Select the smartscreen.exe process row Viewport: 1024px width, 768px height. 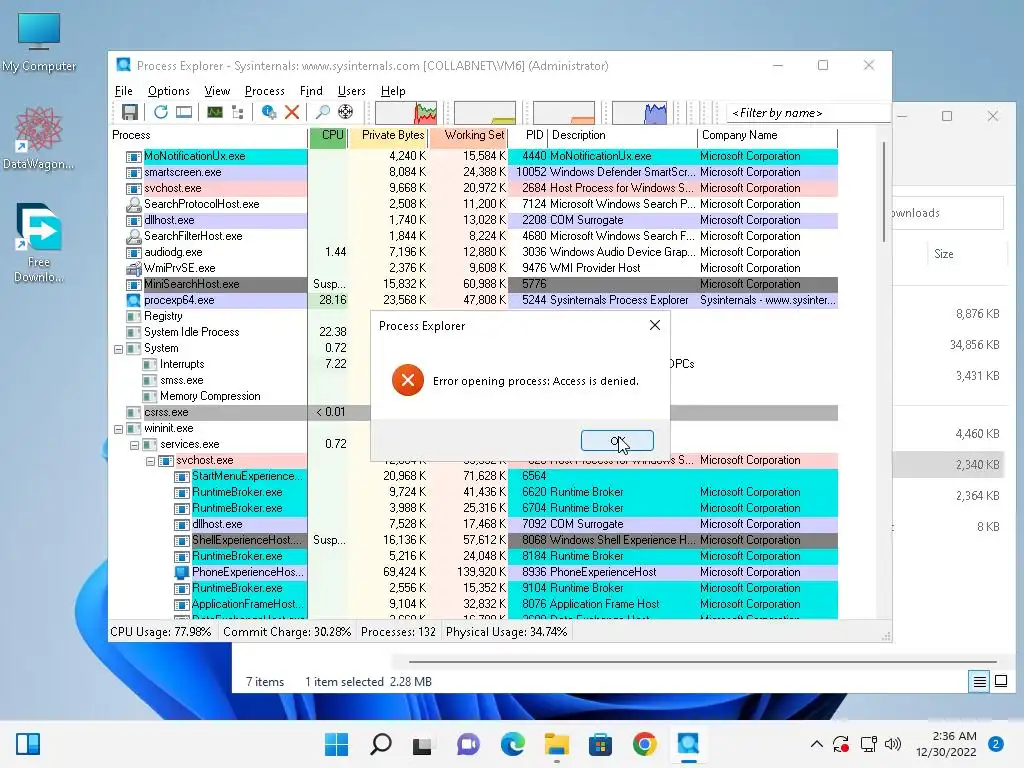coord(475,172)
